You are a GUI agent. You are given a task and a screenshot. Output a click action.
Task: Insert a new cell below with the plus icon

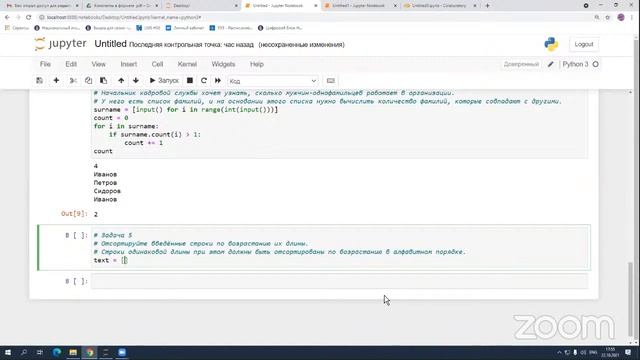point(56,81)
